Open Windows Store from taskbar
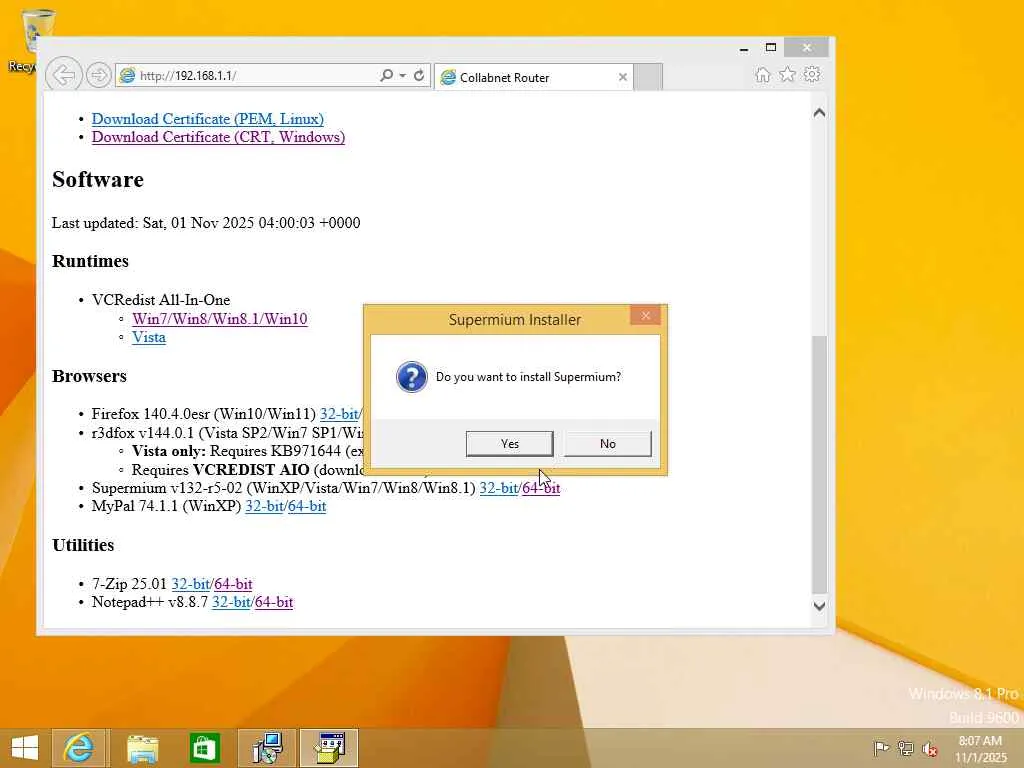Viewport: 1024px width, 768px height. [204, 748]
